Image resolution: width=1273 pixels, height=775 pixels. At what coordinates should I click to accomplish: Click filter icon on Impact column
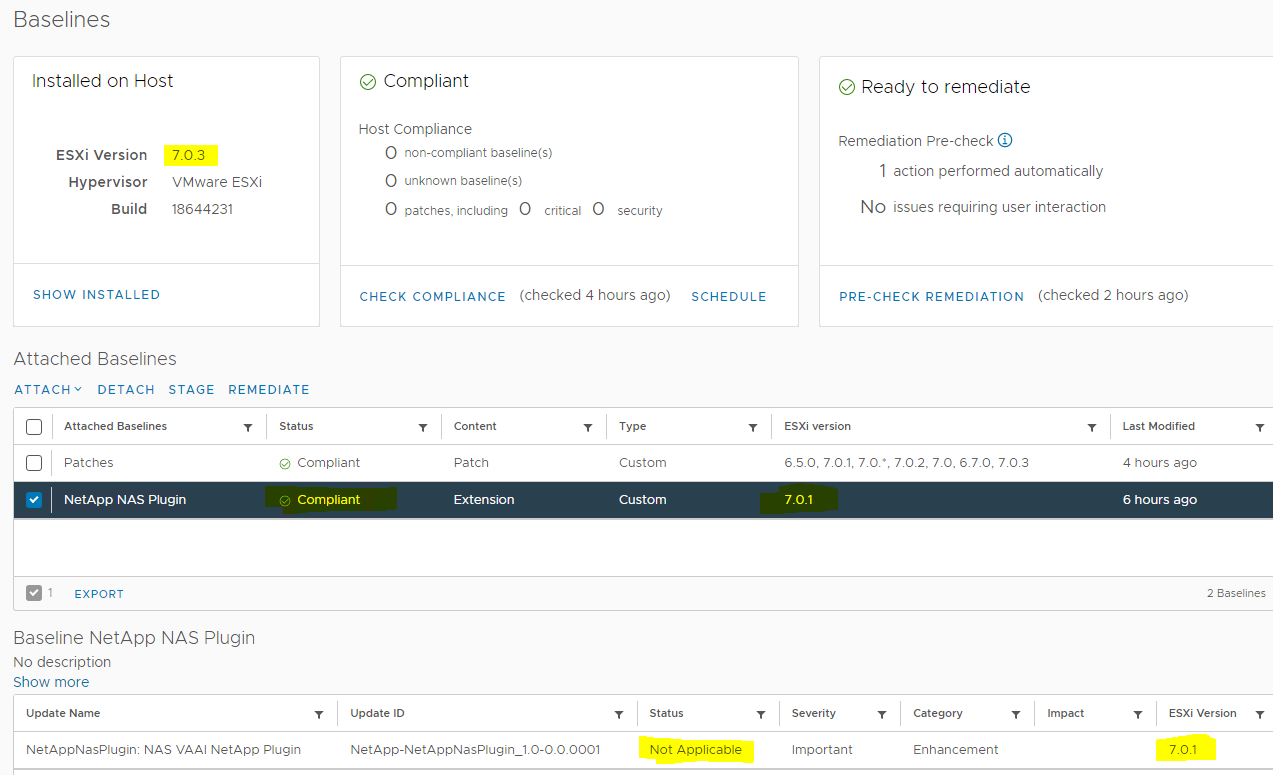click(1138, 714)
